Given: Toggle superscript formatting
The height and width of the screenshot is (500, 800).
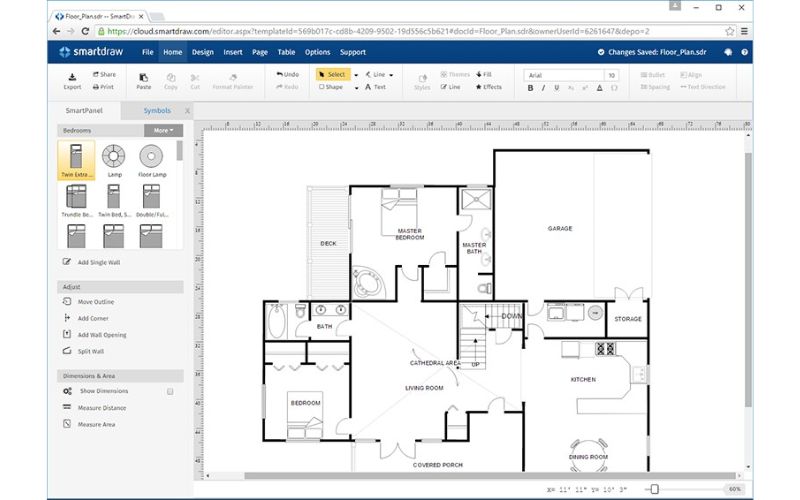Looking at the screenshot, I should [x=585, y=88].
